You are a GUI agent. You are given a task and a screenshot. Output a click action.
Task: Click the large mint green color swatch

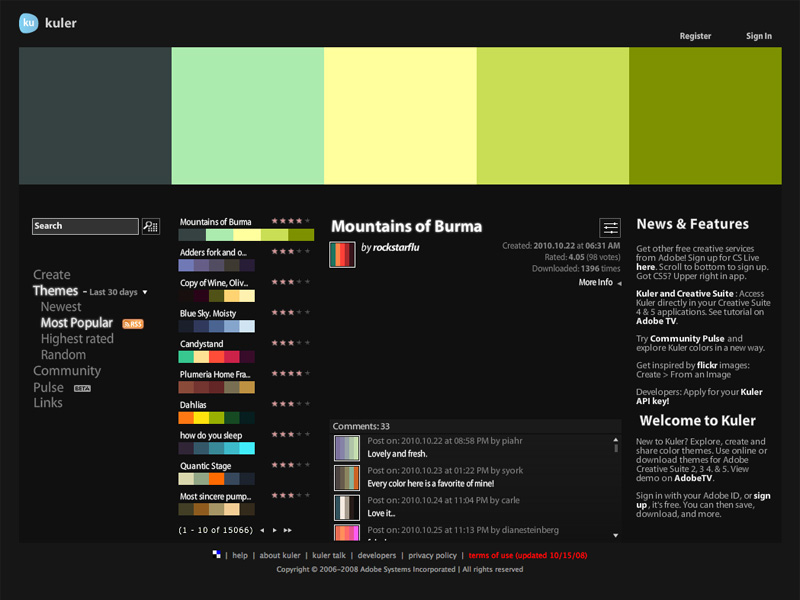pyautogui.click(x=247, y=116)
